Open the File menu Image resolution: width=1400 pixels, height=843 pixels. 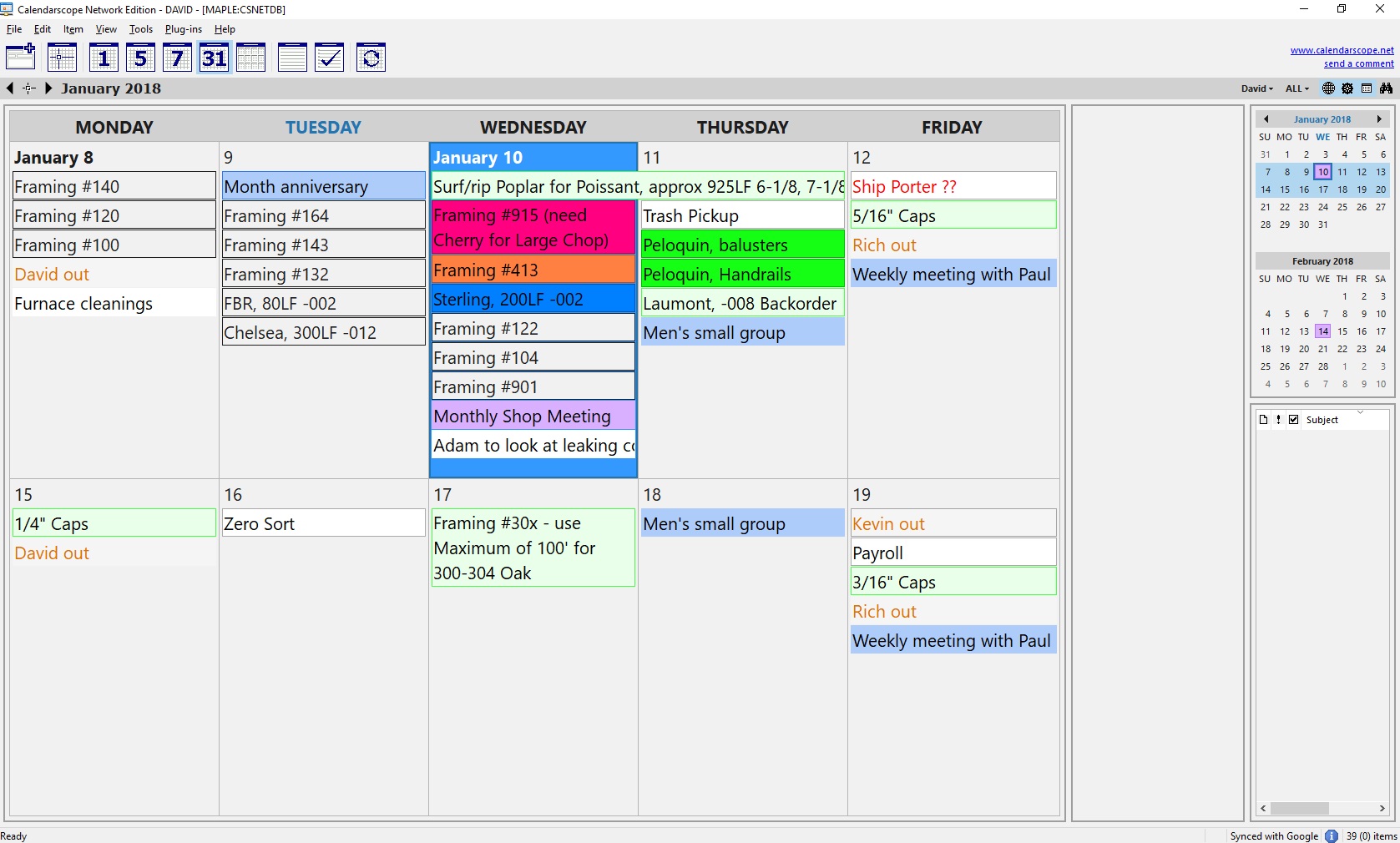pos(14,29)
